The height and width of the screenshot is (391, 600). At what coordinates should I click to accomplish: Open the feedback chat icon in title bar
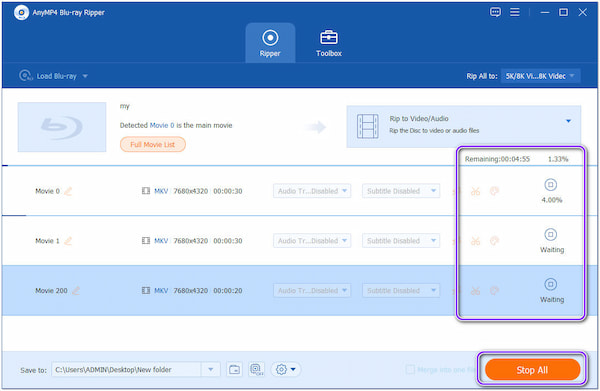pyautogui.click(x=495, y=12)
